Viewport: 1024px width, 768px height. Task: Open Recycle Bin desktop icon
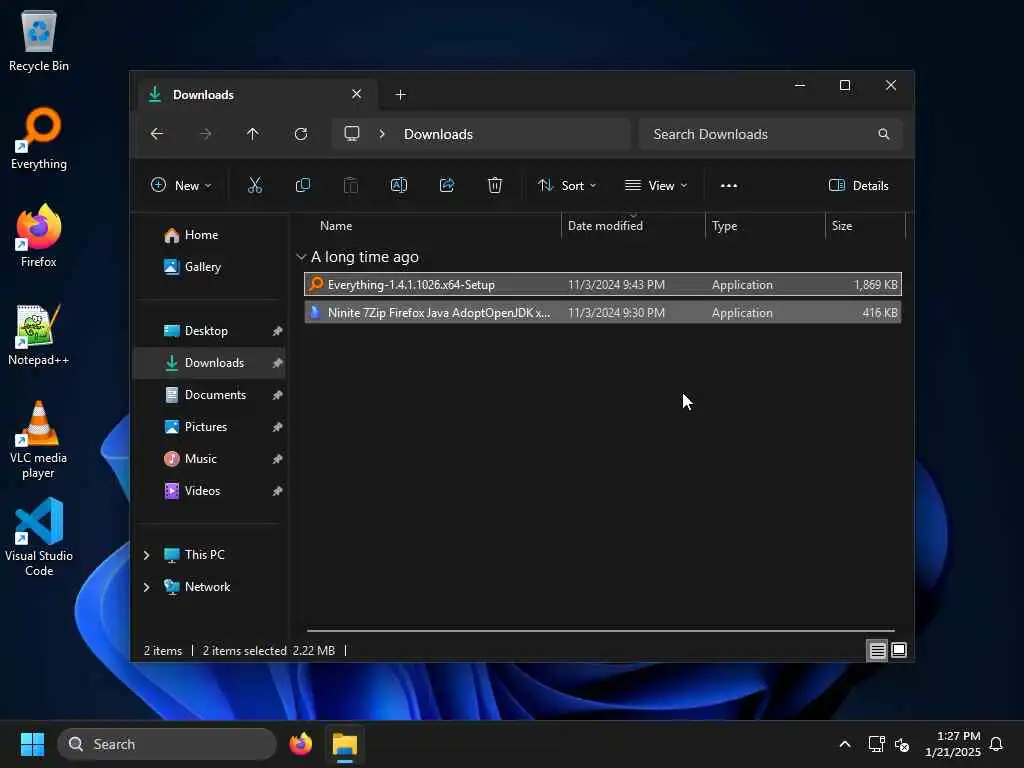click(39, 40)
